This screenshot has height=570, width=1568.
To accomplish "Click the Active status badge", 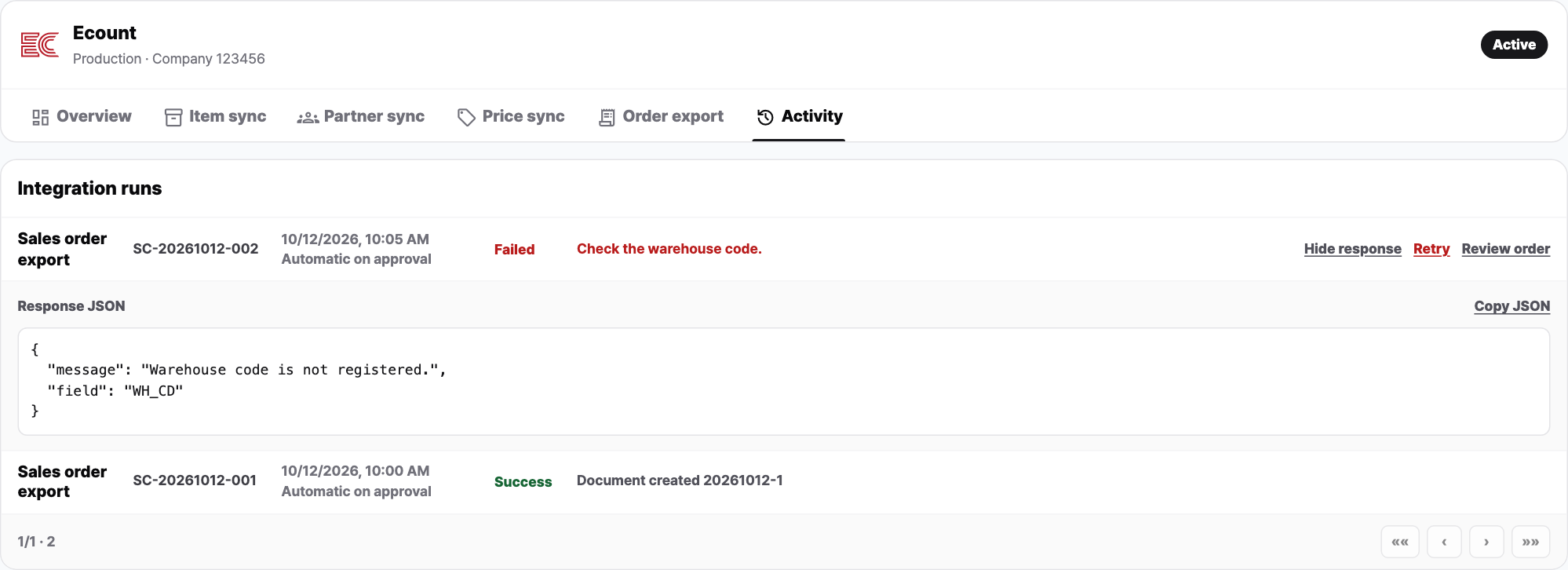I will coord(1514,45).
